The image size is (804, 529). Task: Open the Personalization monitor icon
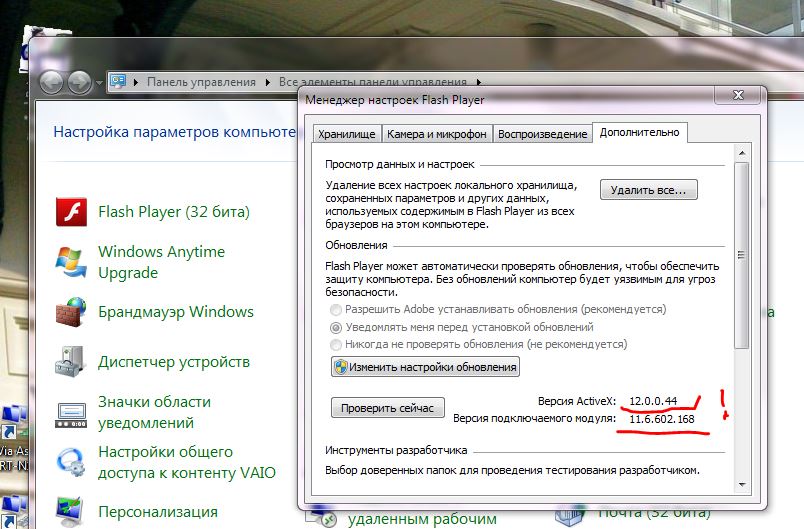point(70,511)
